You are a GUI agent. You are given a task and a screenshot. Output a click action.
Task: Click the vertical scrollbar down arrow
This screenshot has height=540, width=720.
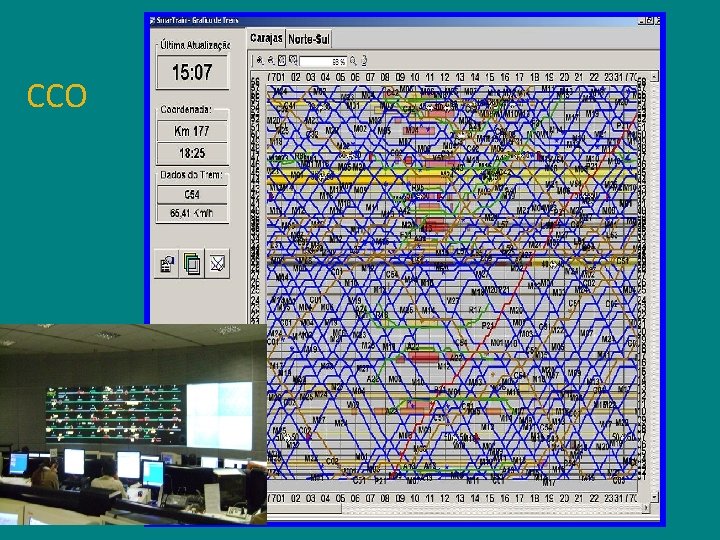[x=655, y=497]
